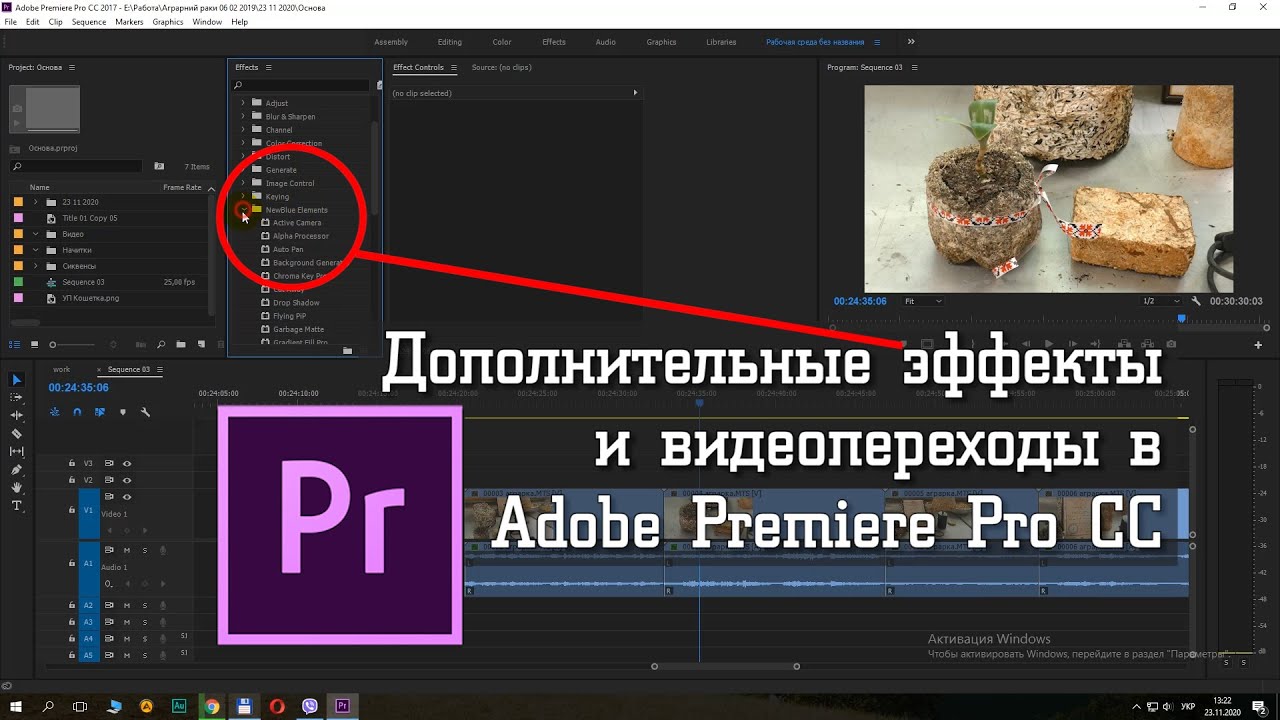Image resolution: width=1280 pixels, height=720 pixels.
Task: Toggle track lock on V3
Action: click(x=72, y=464)
